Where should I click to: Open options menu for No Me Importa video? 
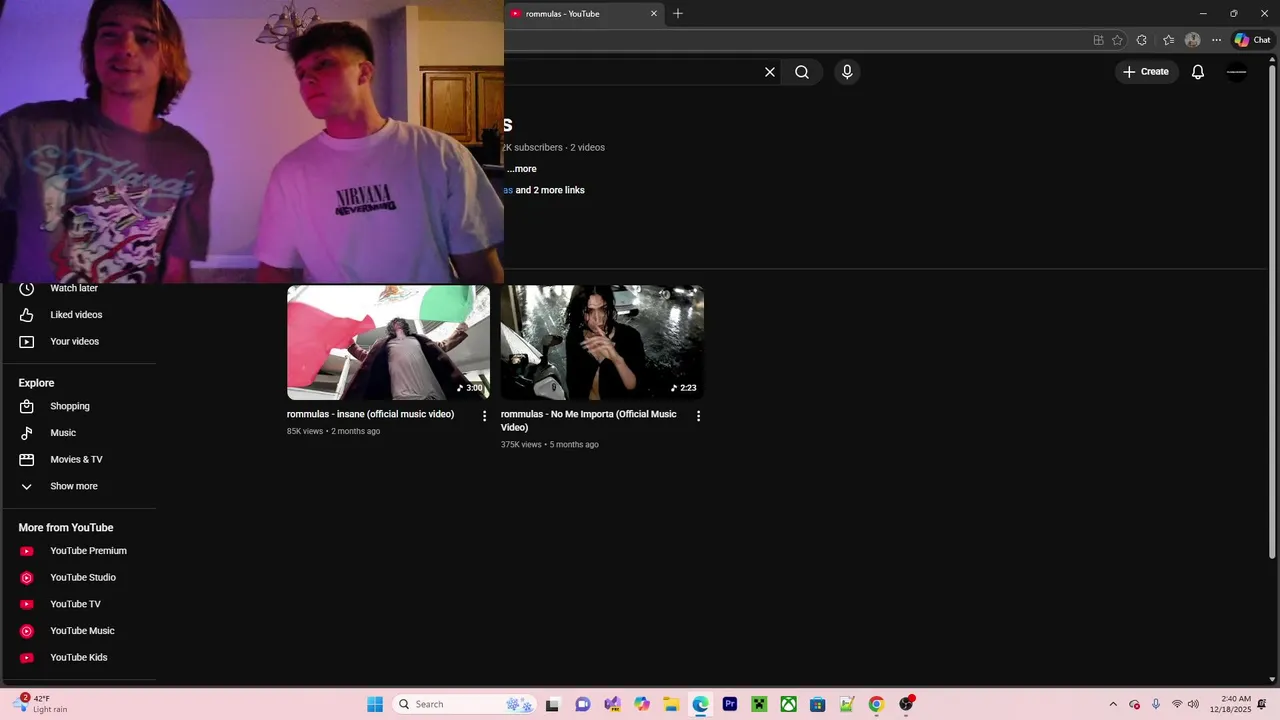pyautogui.click(x=698, y=416)
